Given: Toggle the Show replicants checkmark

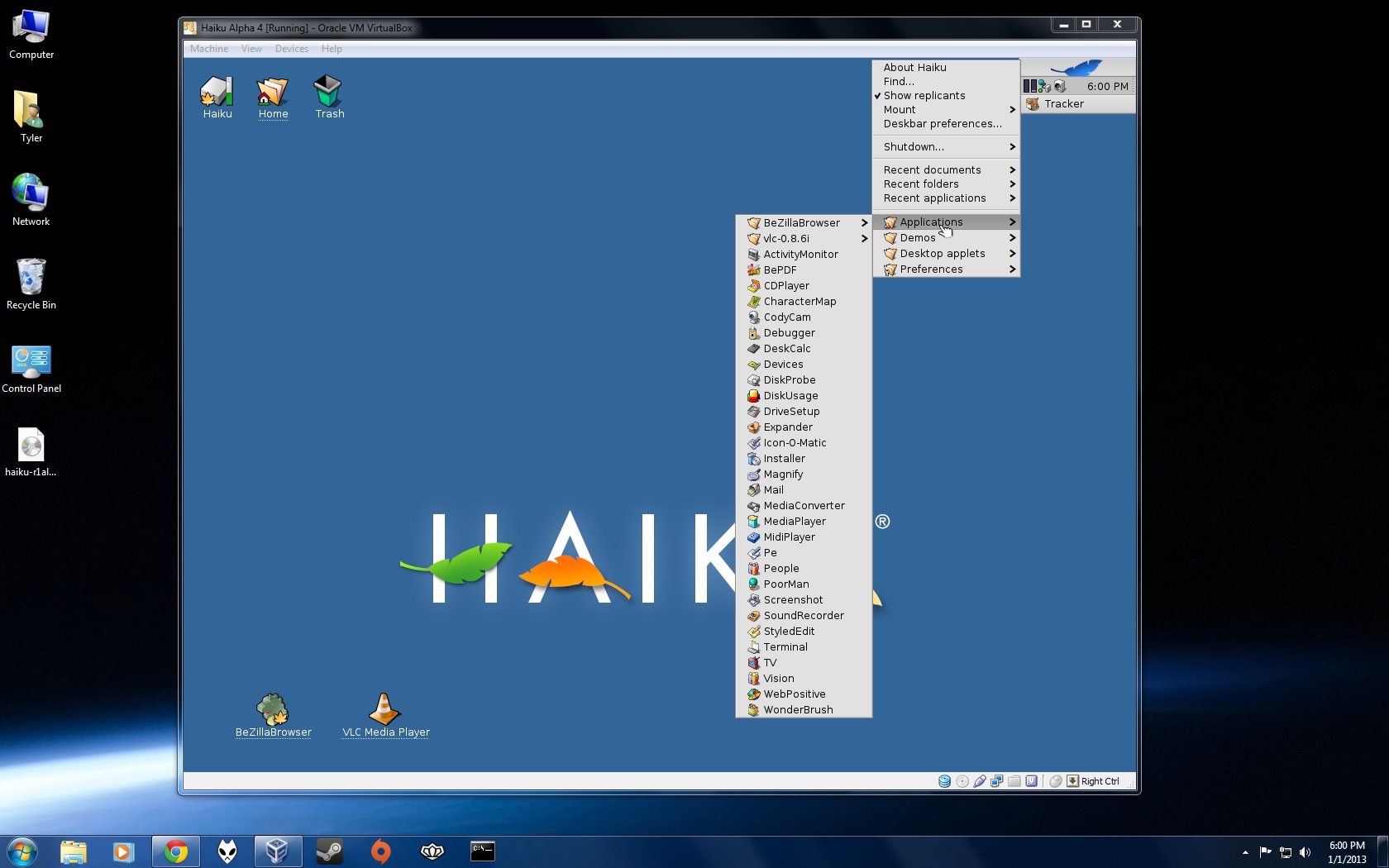Looking at the screenshot, I should (x=924, y=96).
